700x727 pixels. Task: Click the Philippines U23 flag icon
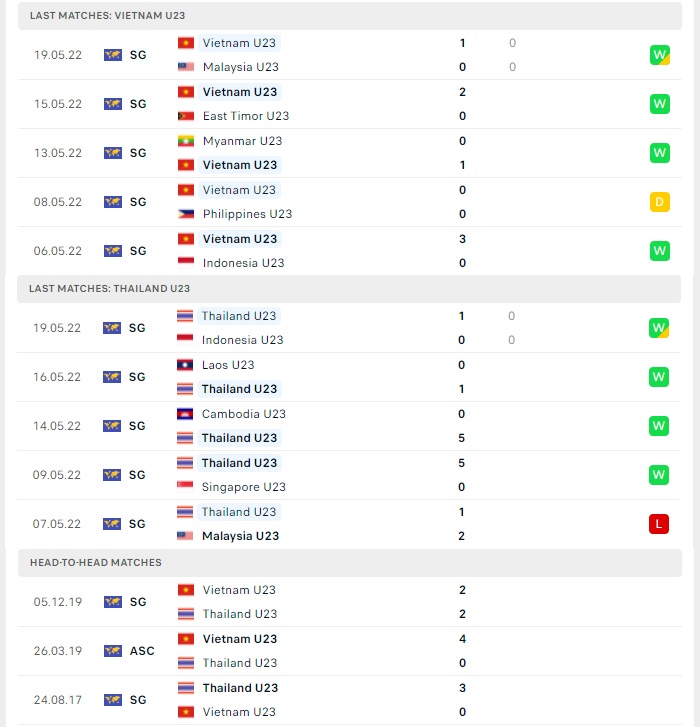(x=186, y=214)
